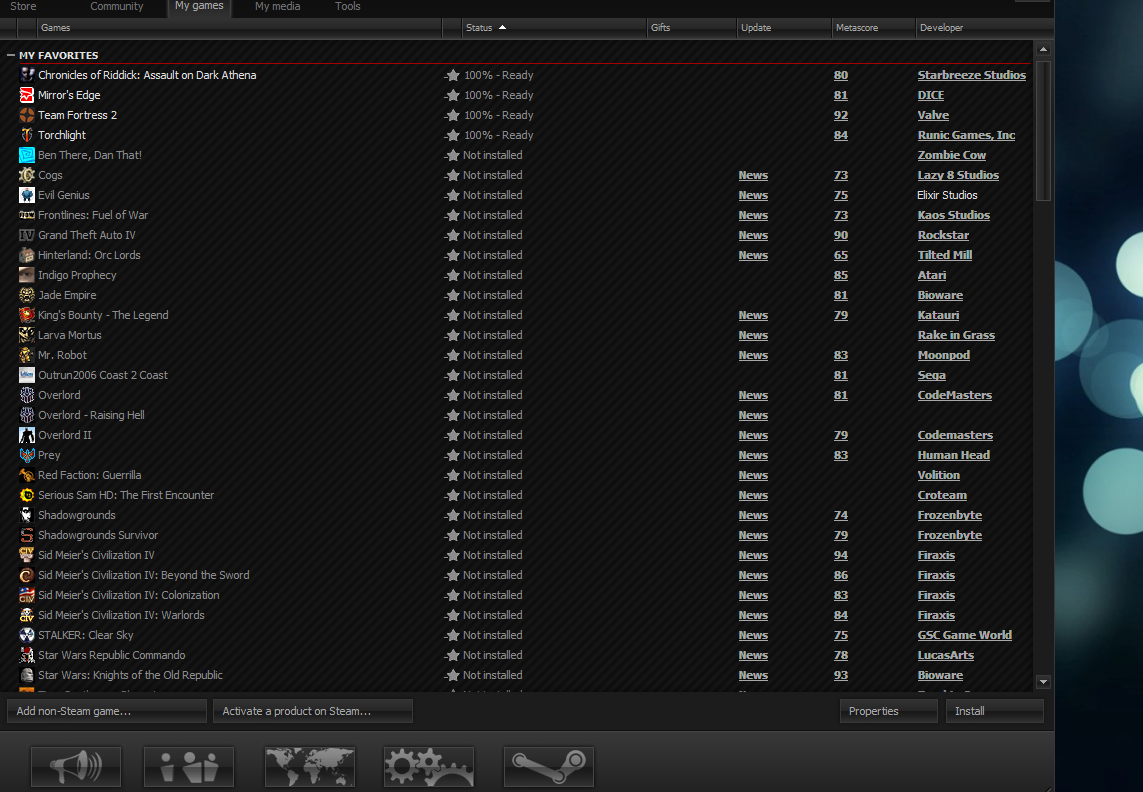Click the Cogs gear game icon
1143x792 pixels.
[x=27, y=175]
